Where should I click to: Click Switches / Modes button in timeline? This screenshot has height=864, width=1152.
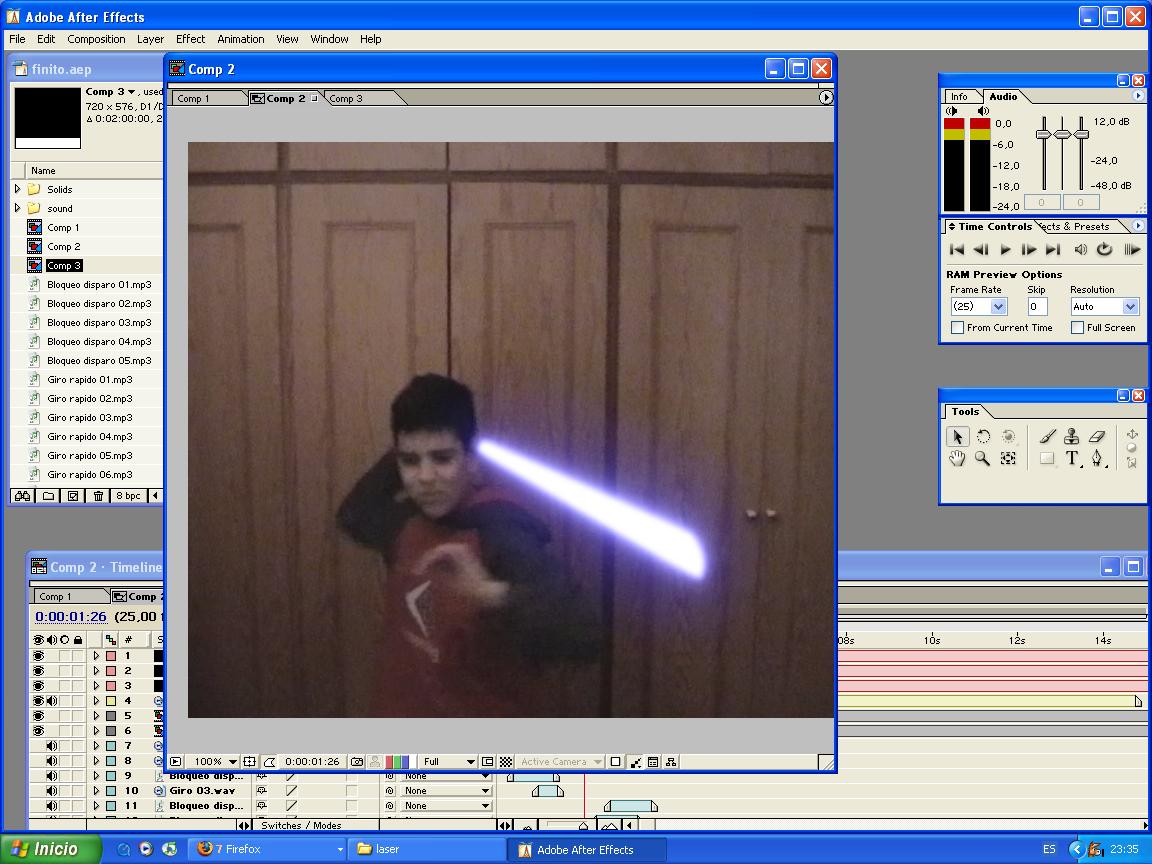(301, 825)
